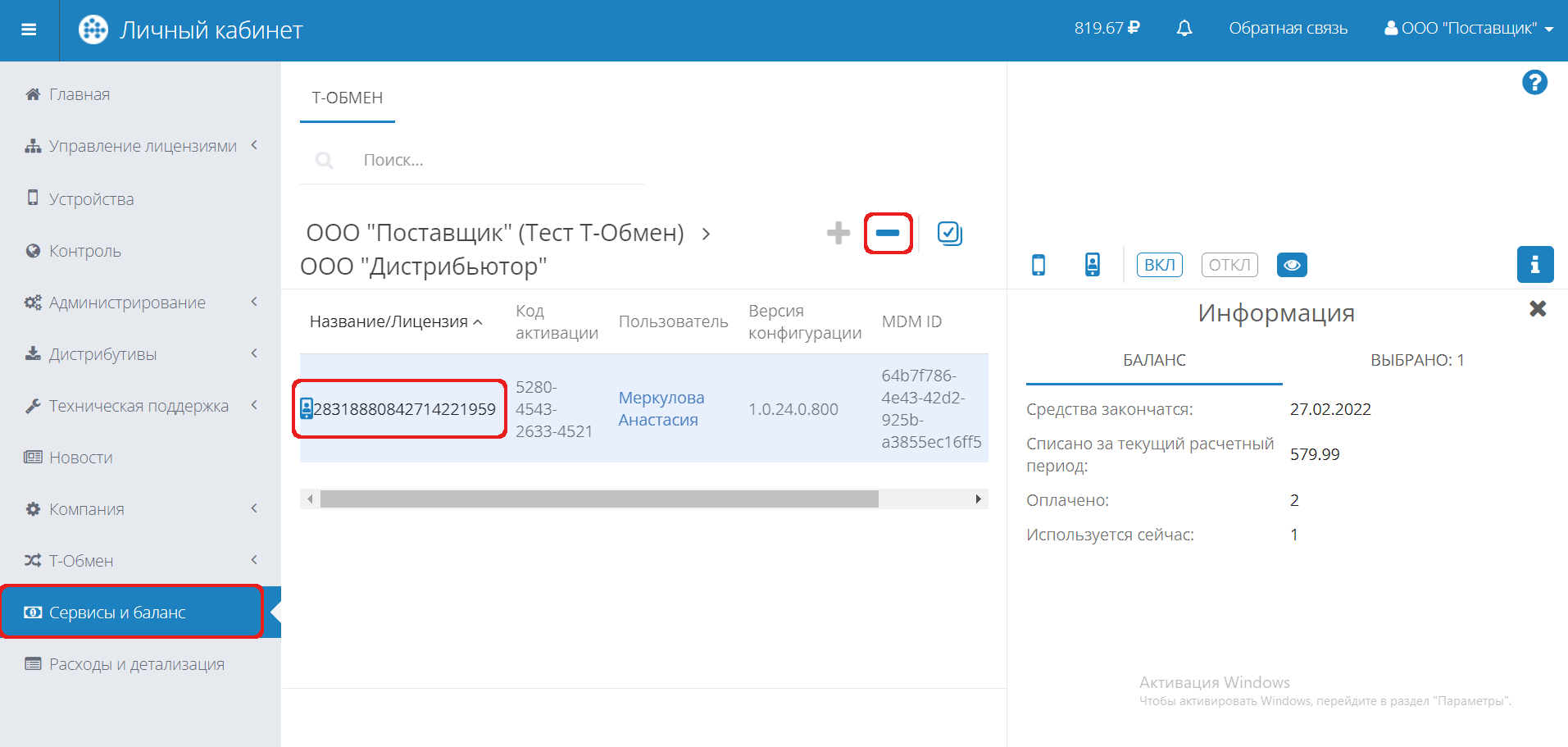Click the Техническая поддержка wrench icon

33,406
